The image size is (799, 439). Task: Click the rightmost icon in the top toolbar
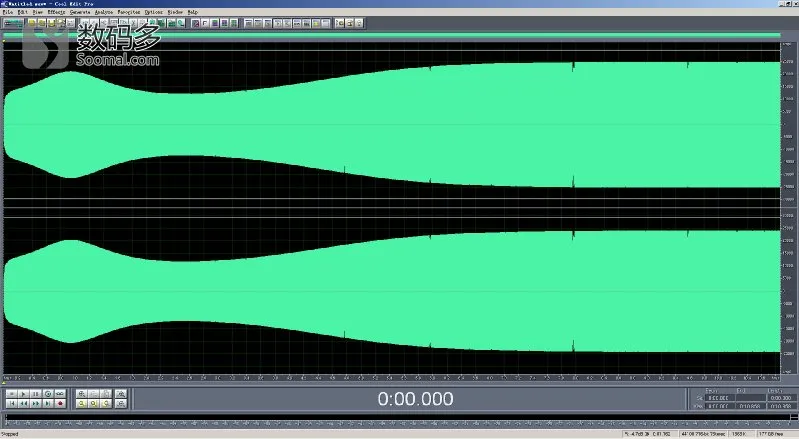[x=359, y=23]
